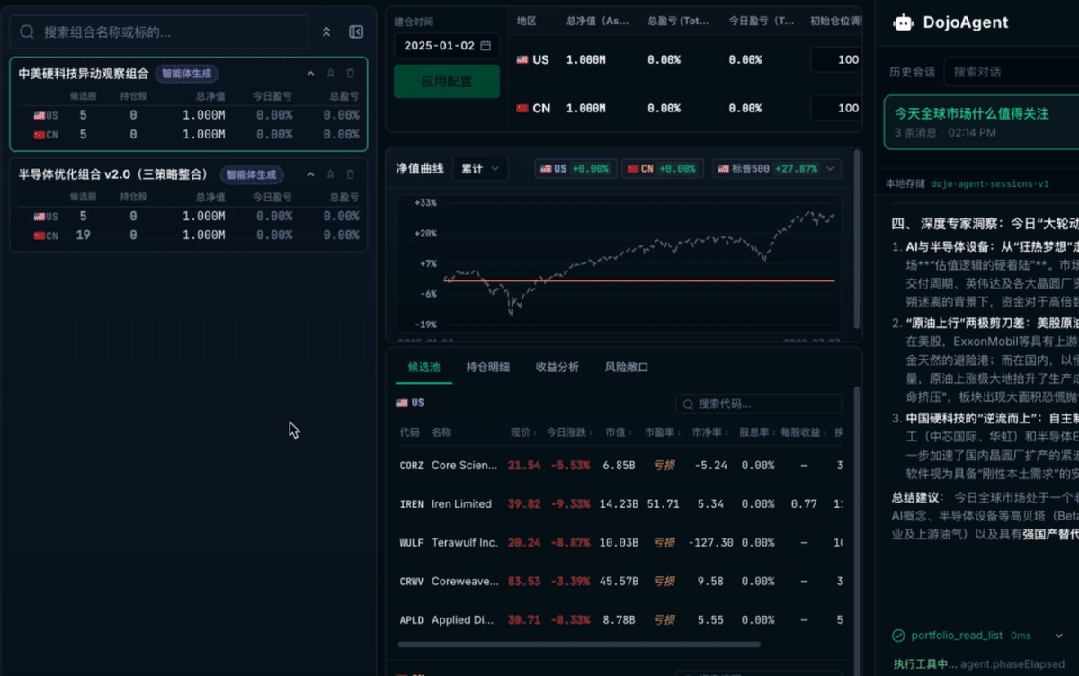1079x676 pixels.
Task: Toggle the US +0.00% curve legend chip
Action: [575, 169]
